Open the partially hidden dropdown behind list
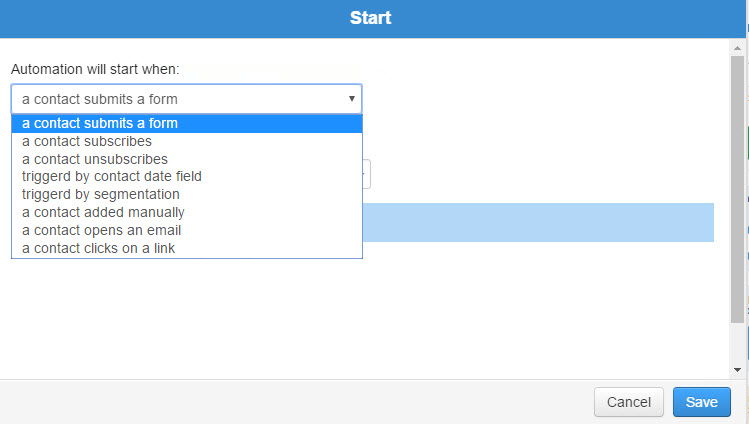749x424 pixels. pyautogui.click(x=366, y=174)
